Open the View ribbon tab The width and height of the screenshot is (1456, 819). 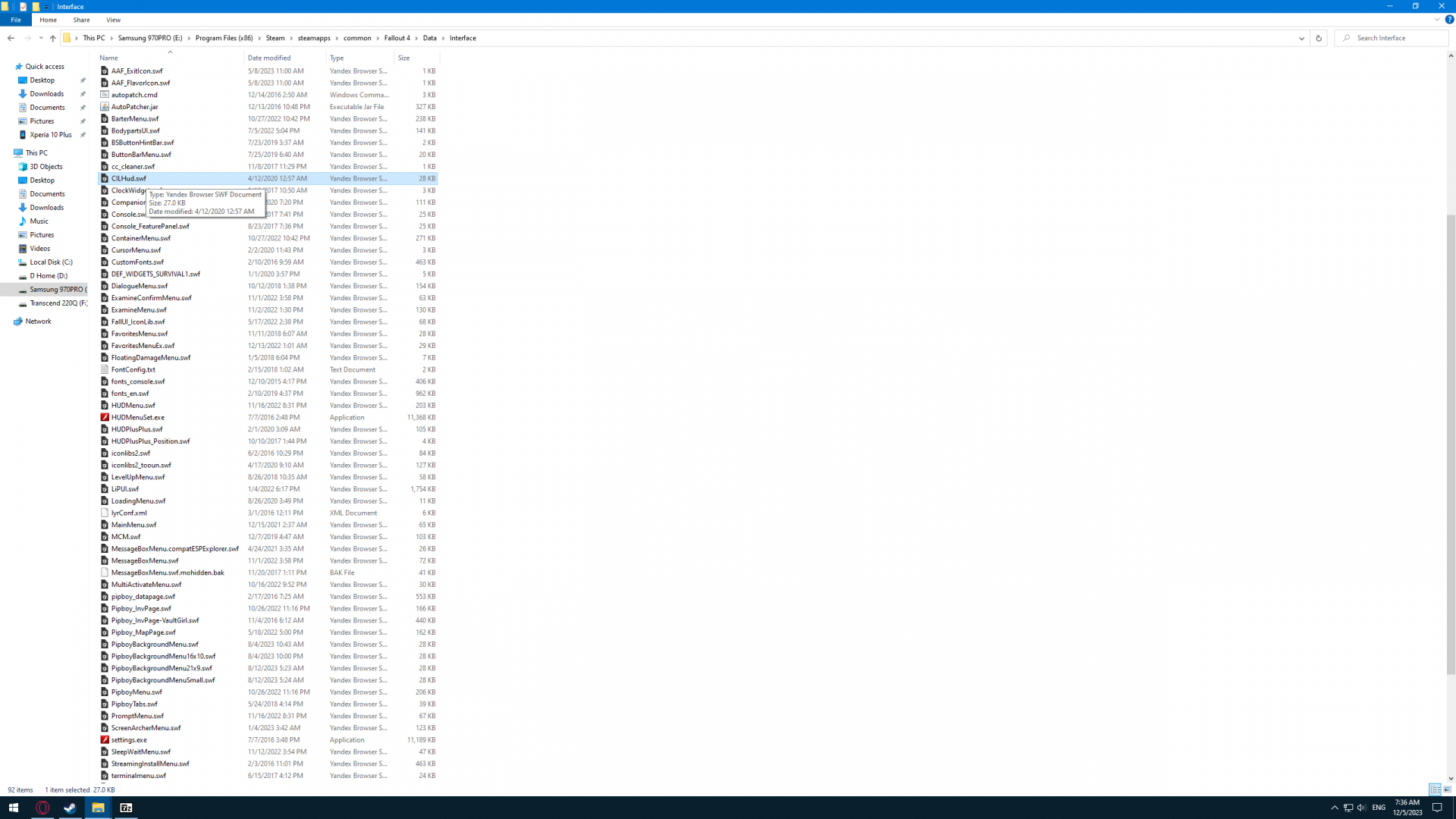click(113, 20)
